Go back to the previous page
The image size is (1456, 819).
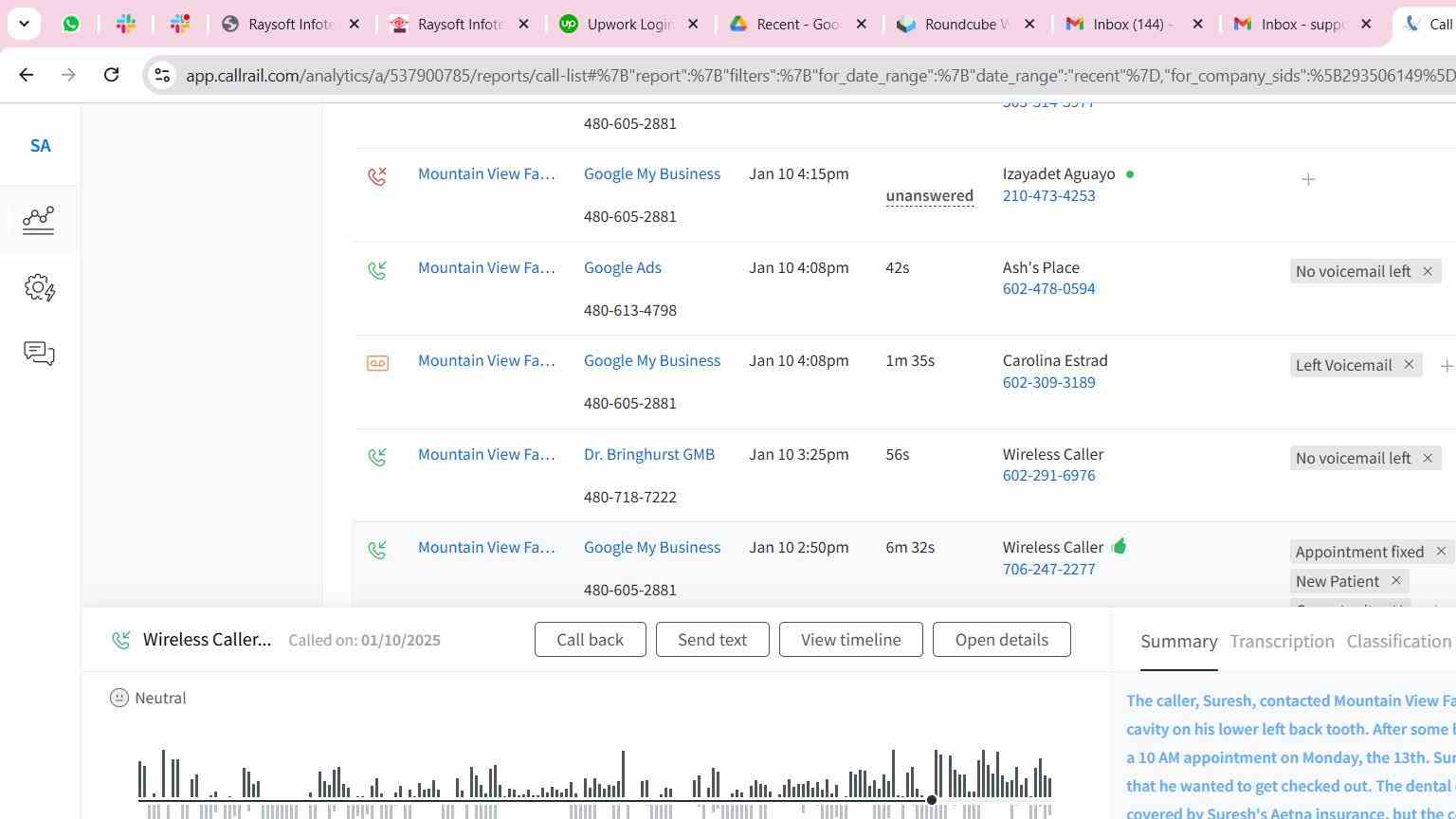27,74
